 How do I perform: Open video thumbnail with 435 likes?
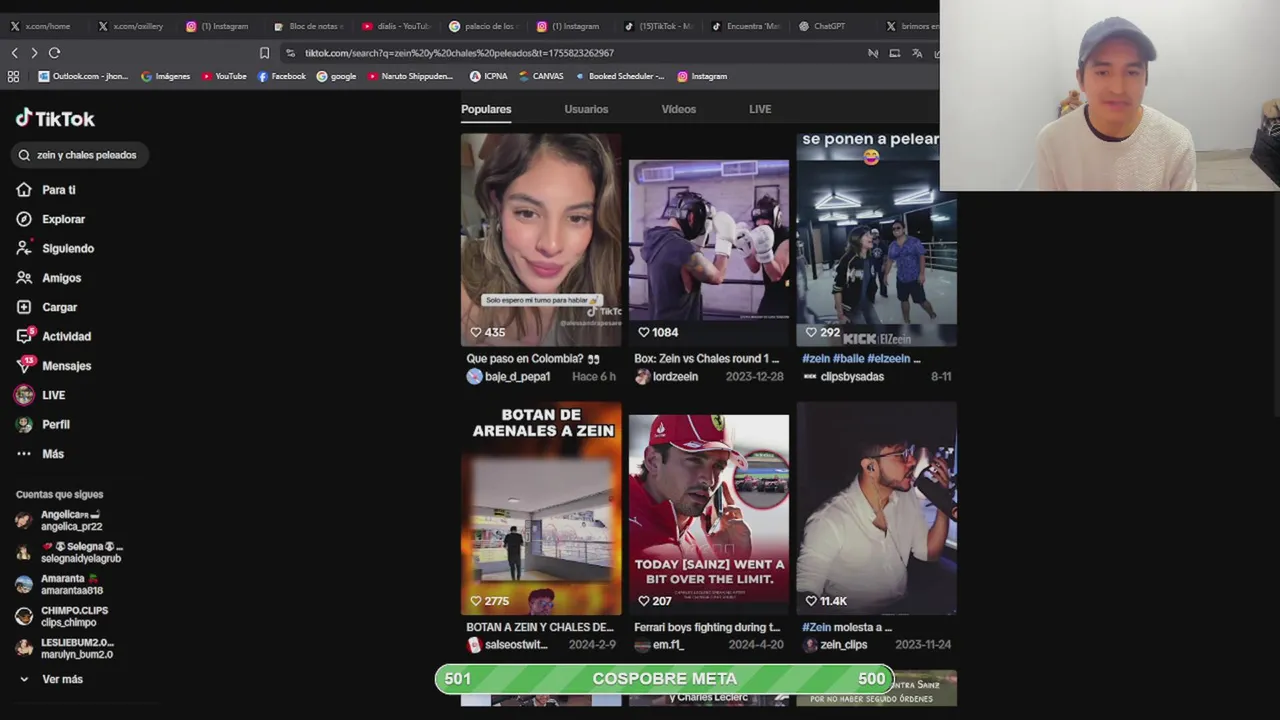[x=541, y=239]
